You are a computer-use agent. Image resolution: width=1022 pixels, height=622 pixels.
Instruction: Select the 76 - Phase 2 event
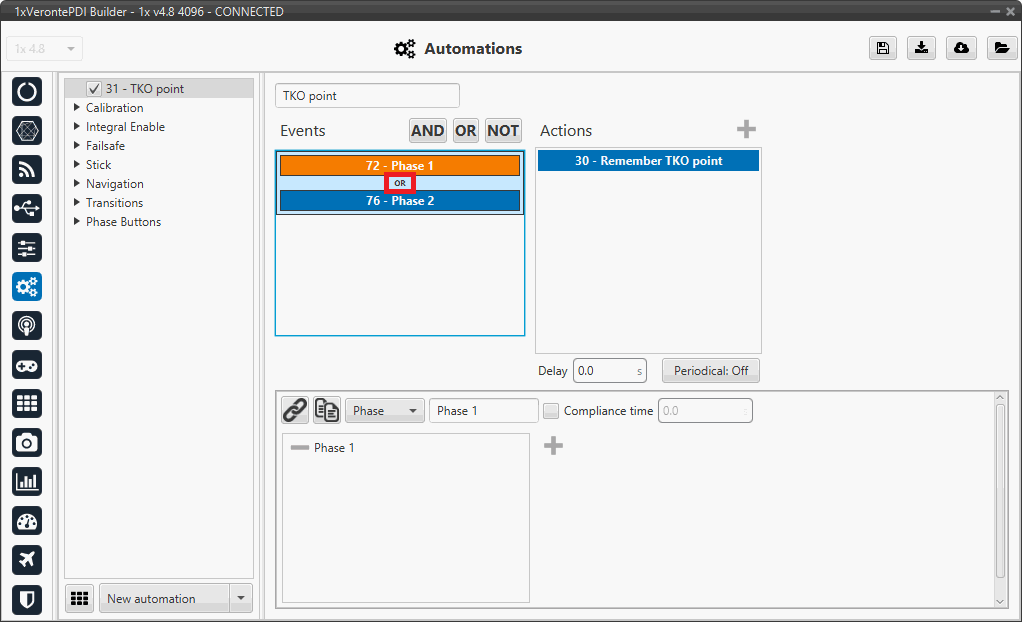tap(400, 201)
